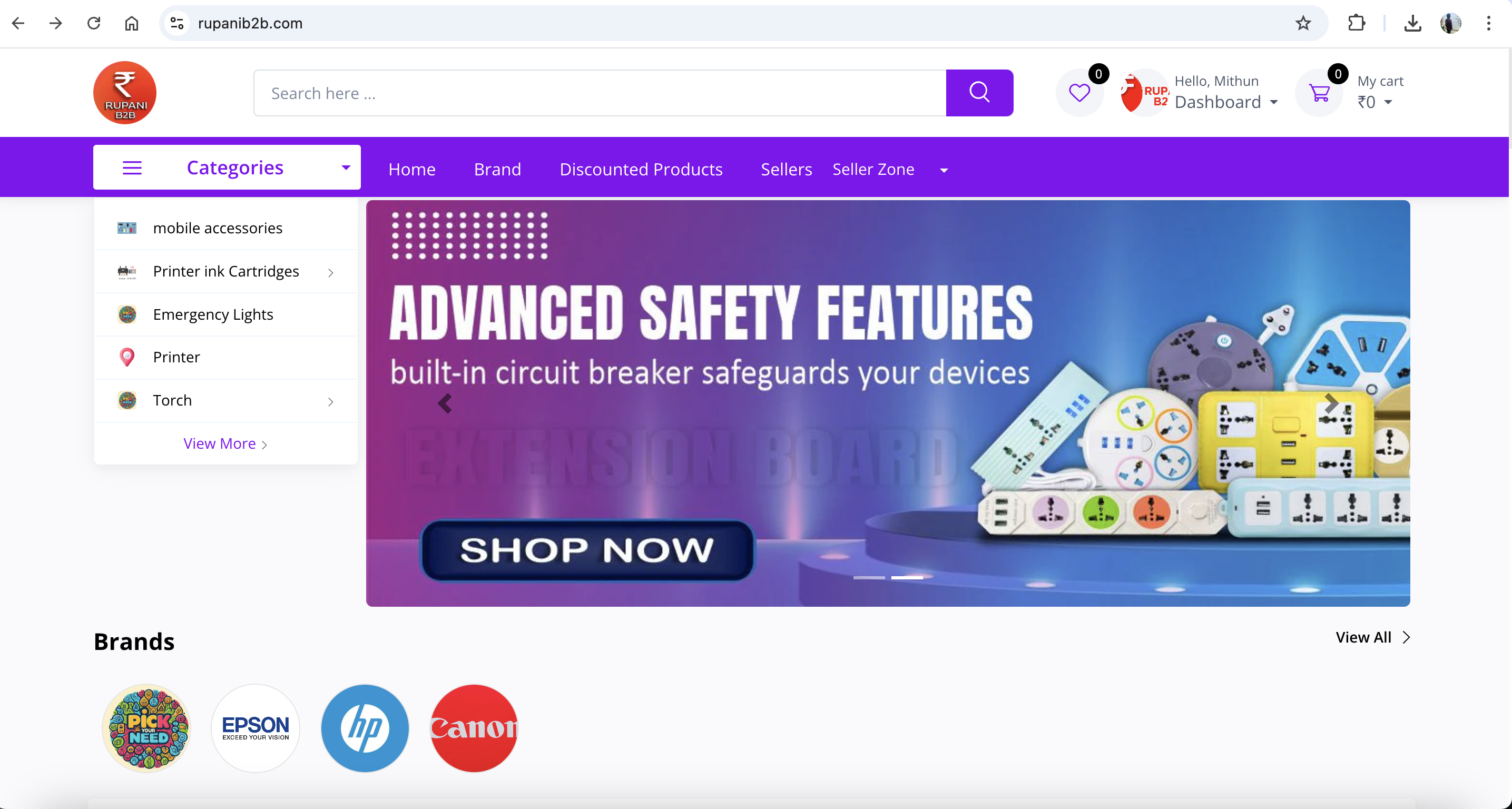Click View More categories link
This screenshot has height=809, width=1512.
(225, 444)
